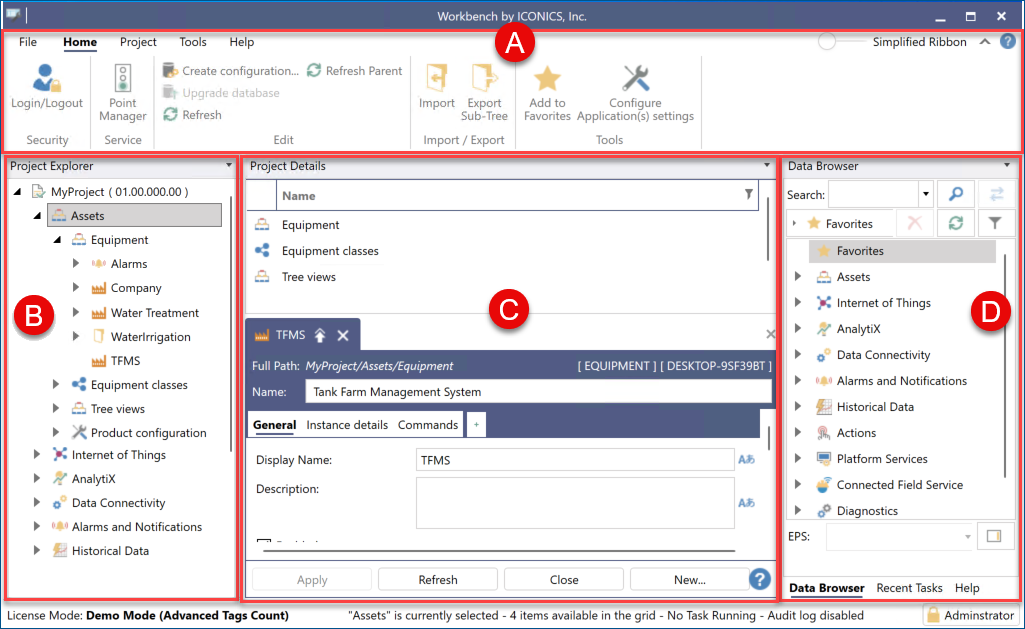This screenshot has height=629, width=1025.
Task: Click Upgrade database in the ribbon
Action: (221, 93)
